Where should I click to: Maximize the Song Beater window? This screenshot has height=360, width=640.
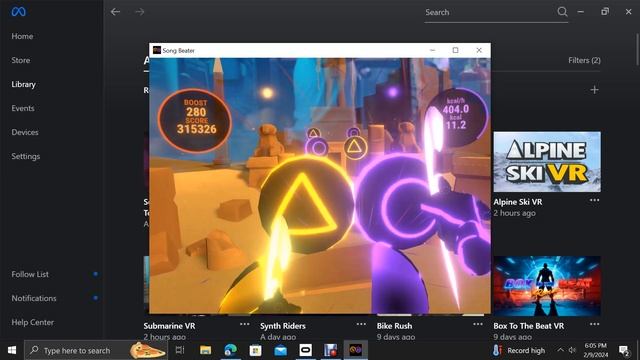(456, 50)
